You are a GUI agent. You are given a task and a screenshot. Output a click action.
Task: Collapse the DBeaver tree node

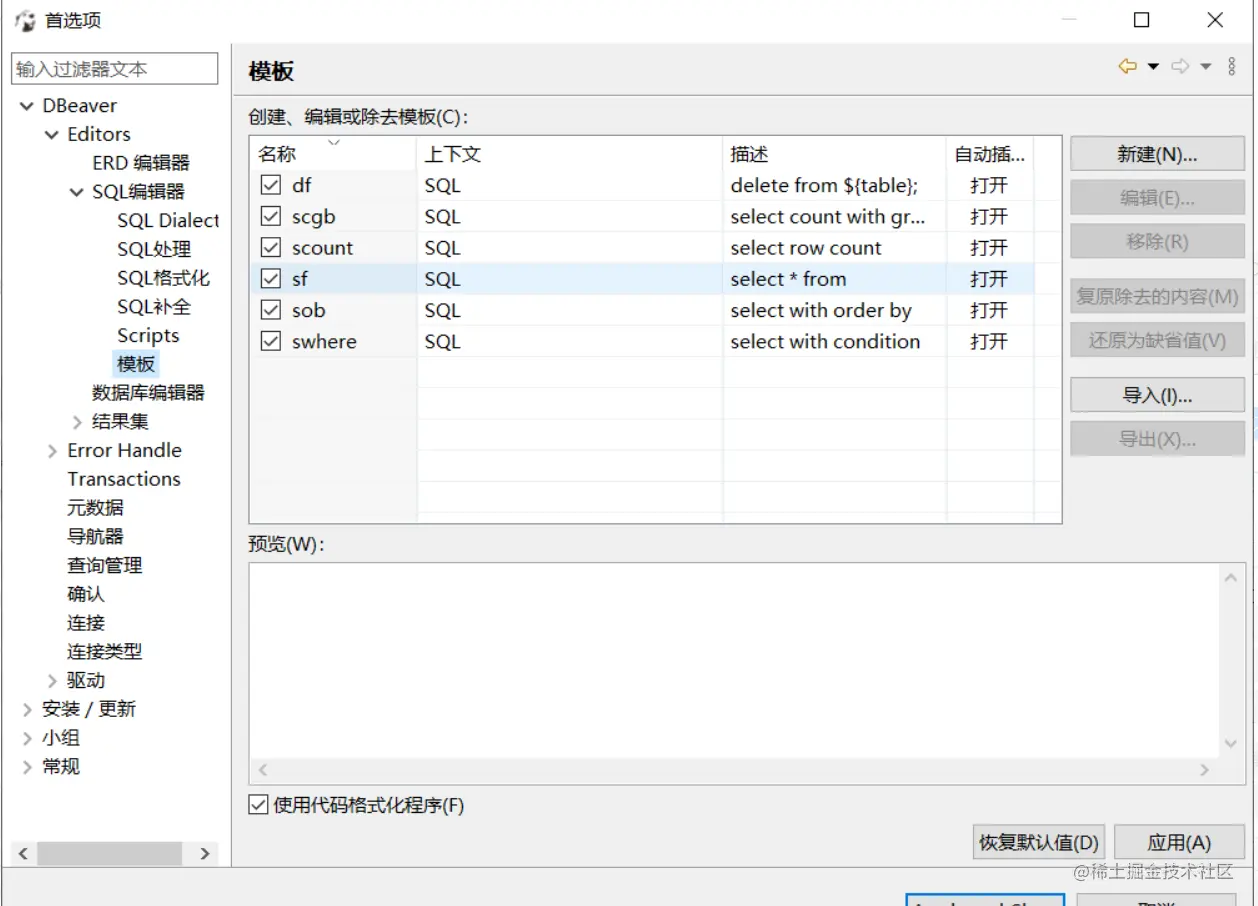[x=27, y=106]
